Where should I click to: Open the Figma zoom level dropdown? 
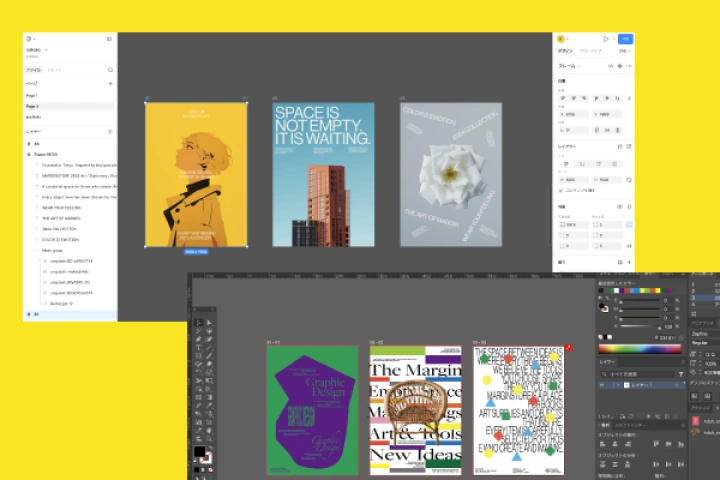(624, 51)
